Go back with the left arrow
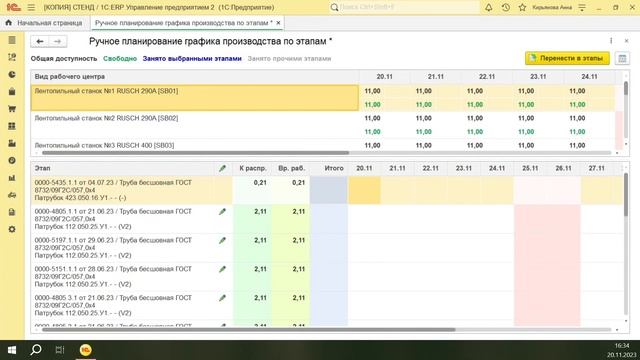 click(40, 41)
